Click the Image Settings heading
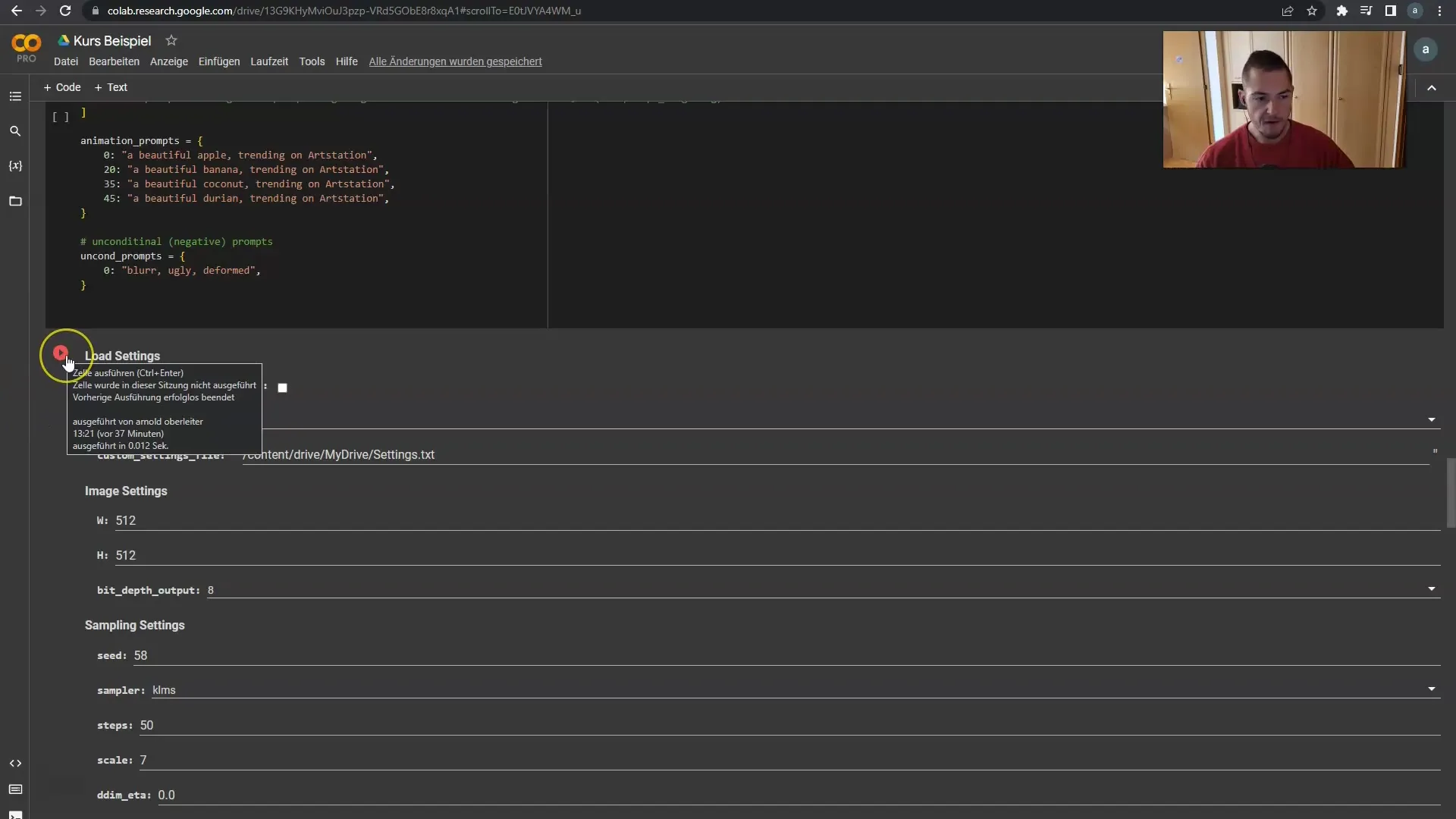 coord(126,491)
